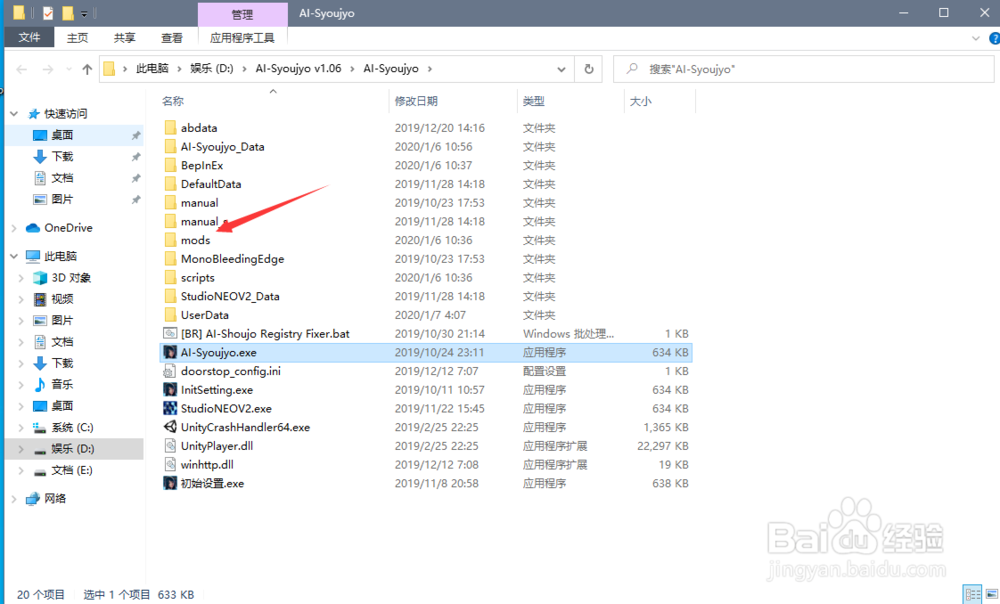Open 下载 under 快速访问

(x=62, y=156)
